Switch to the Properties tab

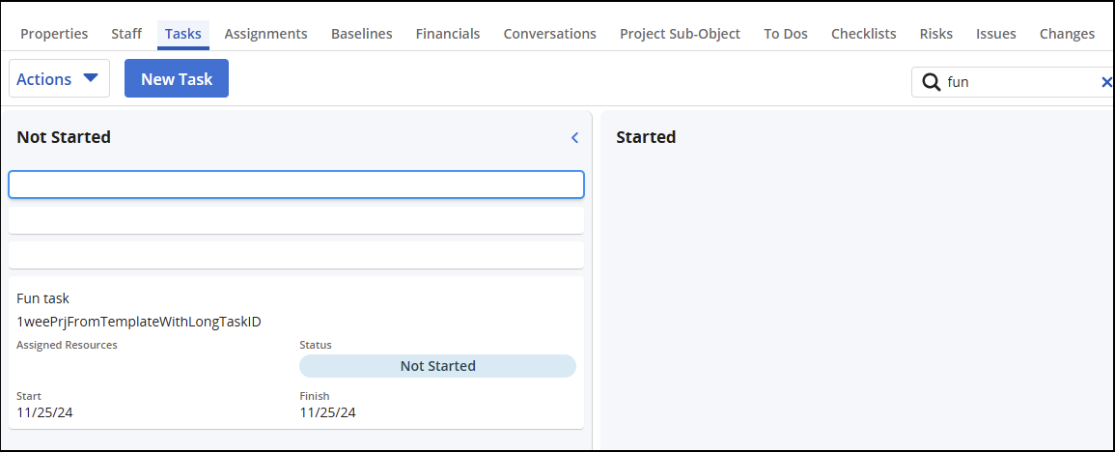[54, 34]
